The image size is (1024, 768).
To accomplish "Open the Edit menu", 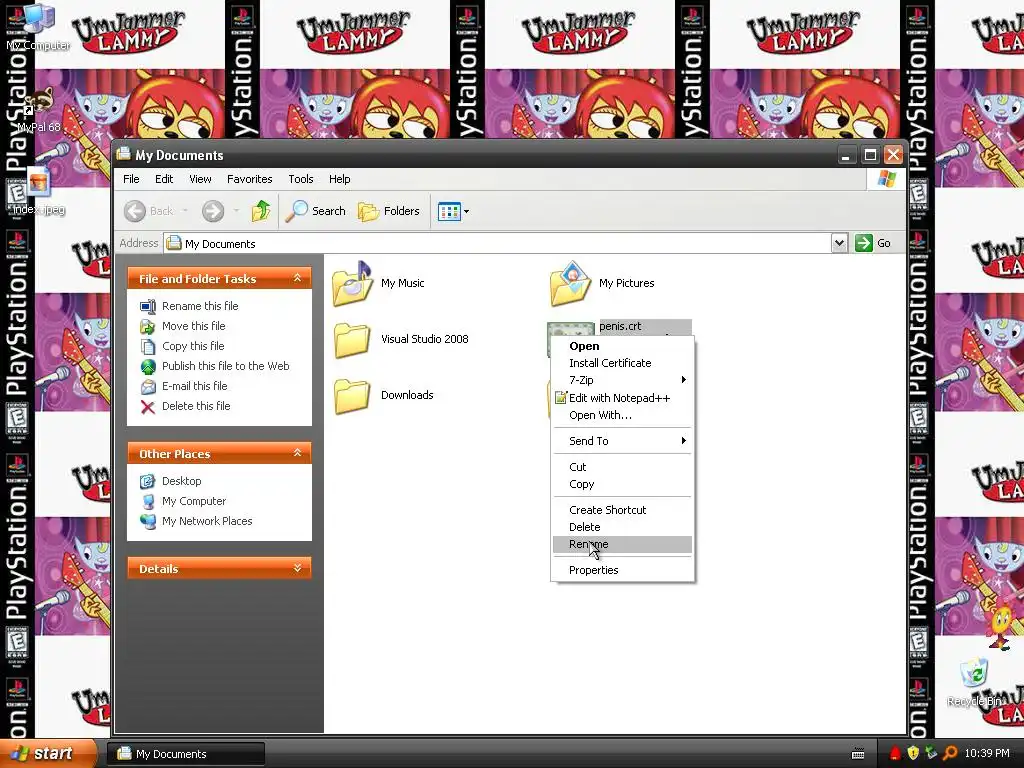I will tap(164, 179).
